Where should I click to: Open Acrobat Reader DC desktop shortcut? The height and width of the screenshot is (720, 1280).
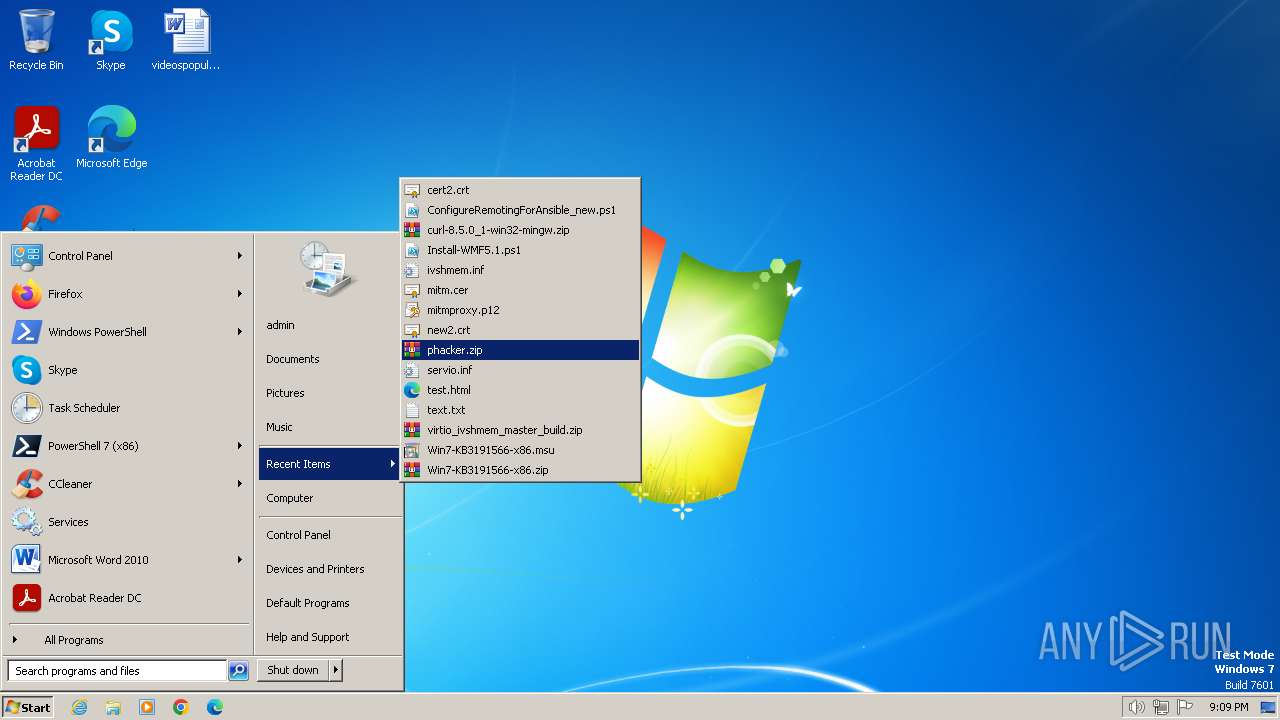tap(36, 144)
